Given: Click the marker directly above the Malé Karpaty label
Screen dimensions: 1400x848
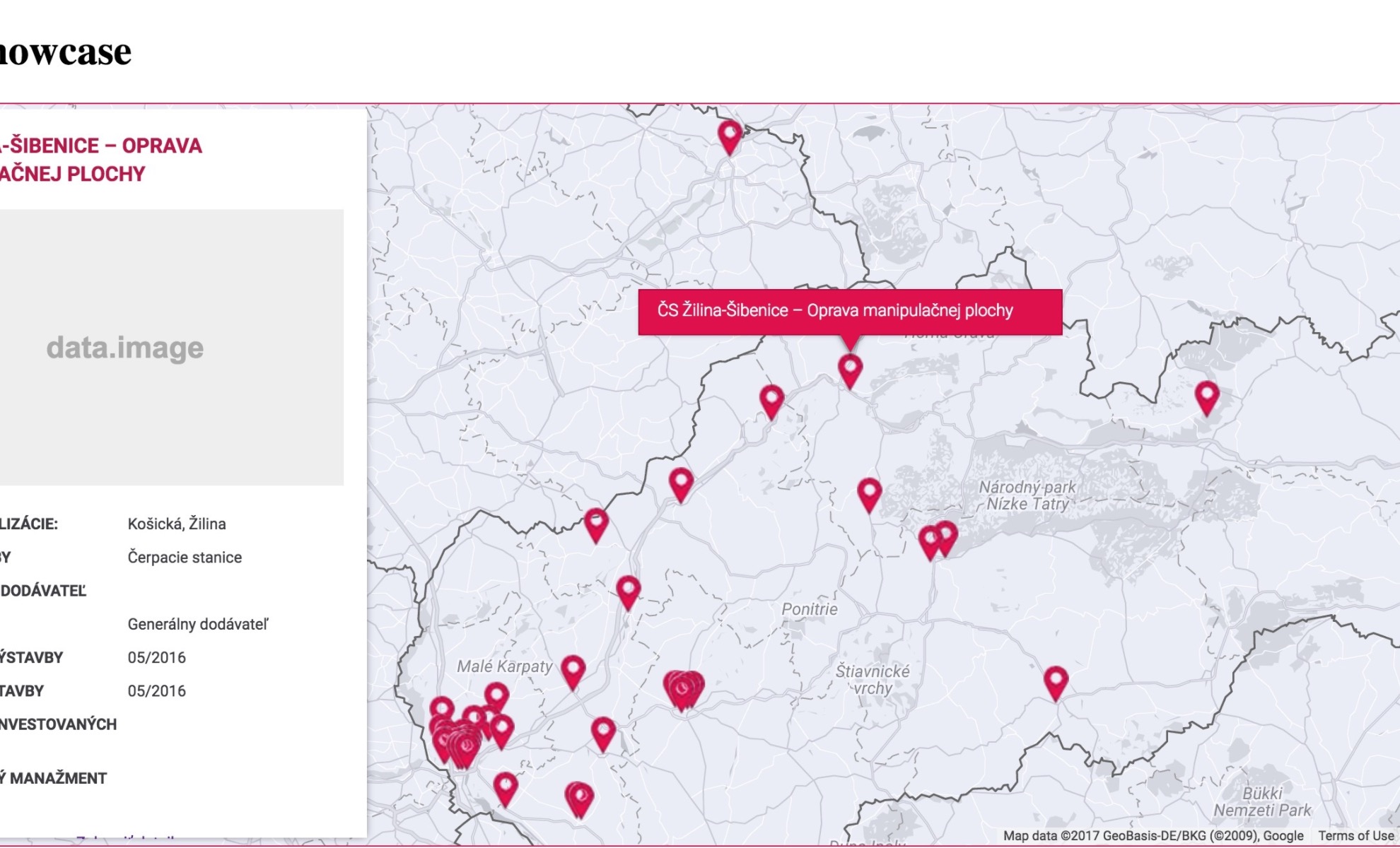Looking at the screenshot, I should [x=596, y=523].
